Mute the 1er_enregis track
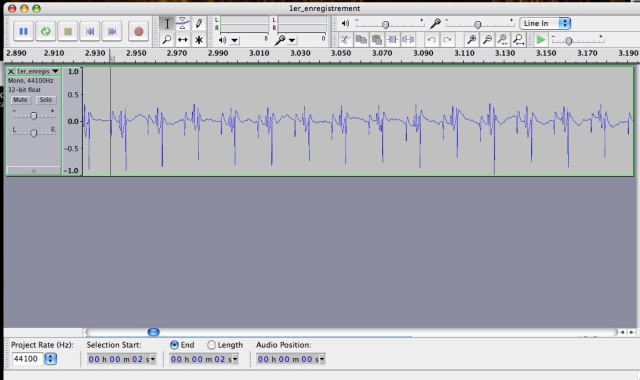640x380 pixels. click(20, 100)
